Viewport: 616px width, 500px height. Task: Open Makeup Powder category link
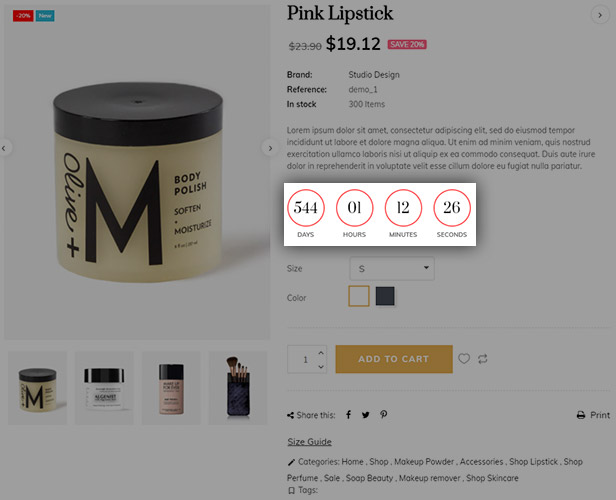pos(424,462)
